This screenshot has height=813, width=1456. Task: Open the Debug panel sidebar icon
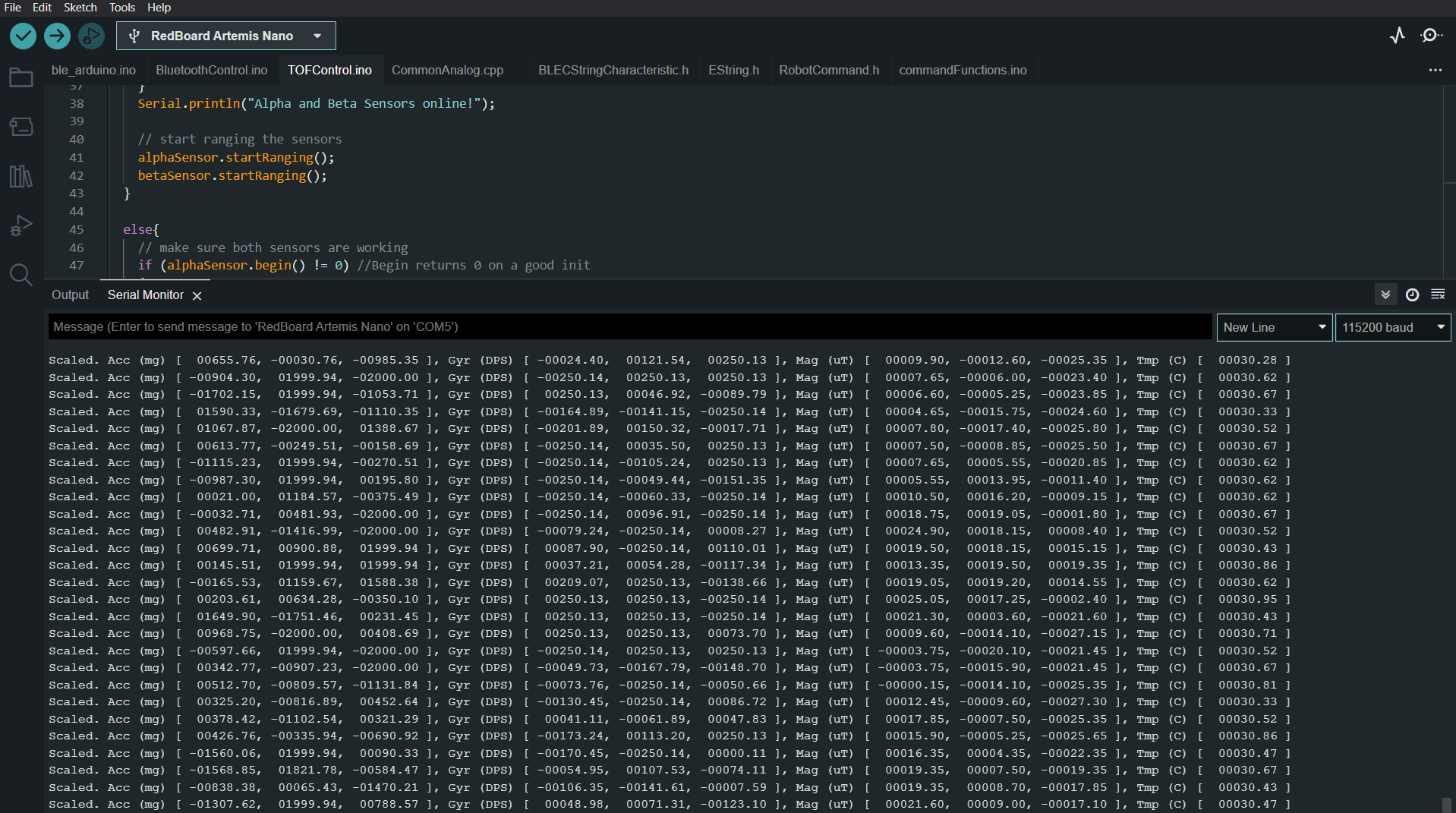point(21,225)
